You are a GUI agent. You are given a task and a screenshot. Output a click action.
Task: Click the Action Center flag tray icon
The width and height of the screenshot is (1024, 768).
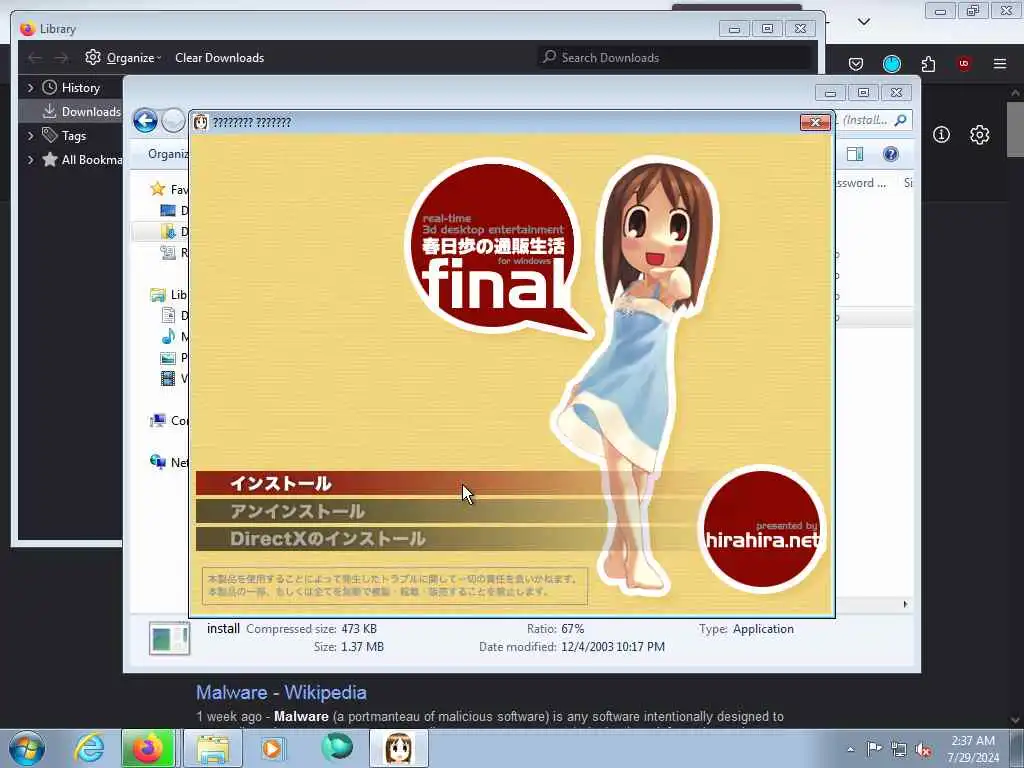tap(874, 749)
